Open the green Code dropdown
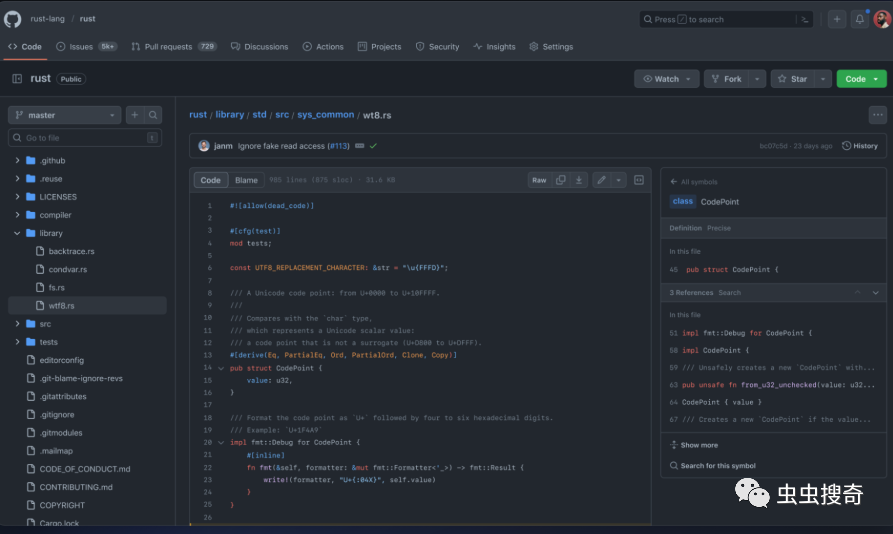The image size is (893, 534). (861, 79)
